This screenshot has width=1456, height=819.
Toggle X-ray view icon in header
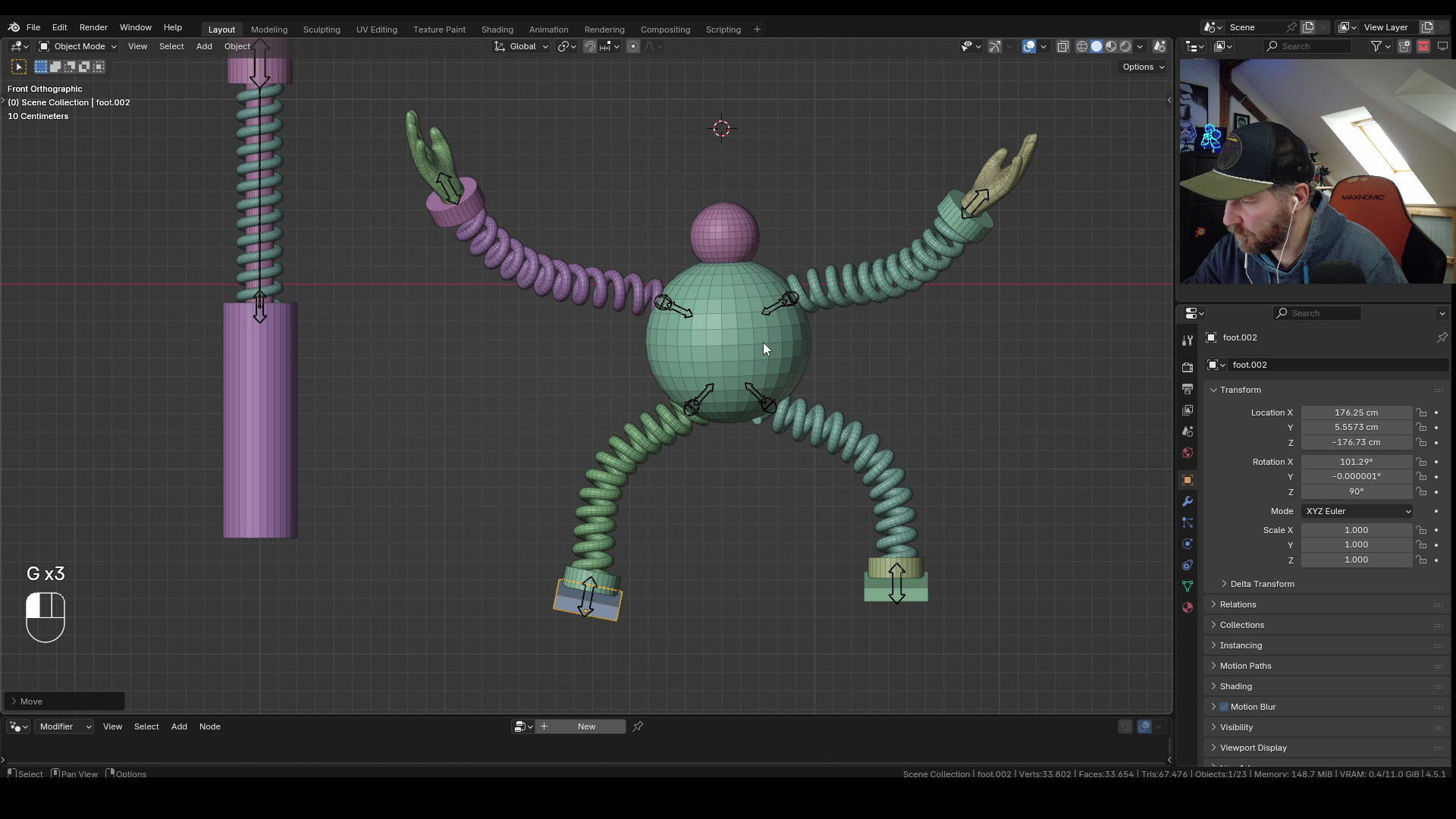1063,46
